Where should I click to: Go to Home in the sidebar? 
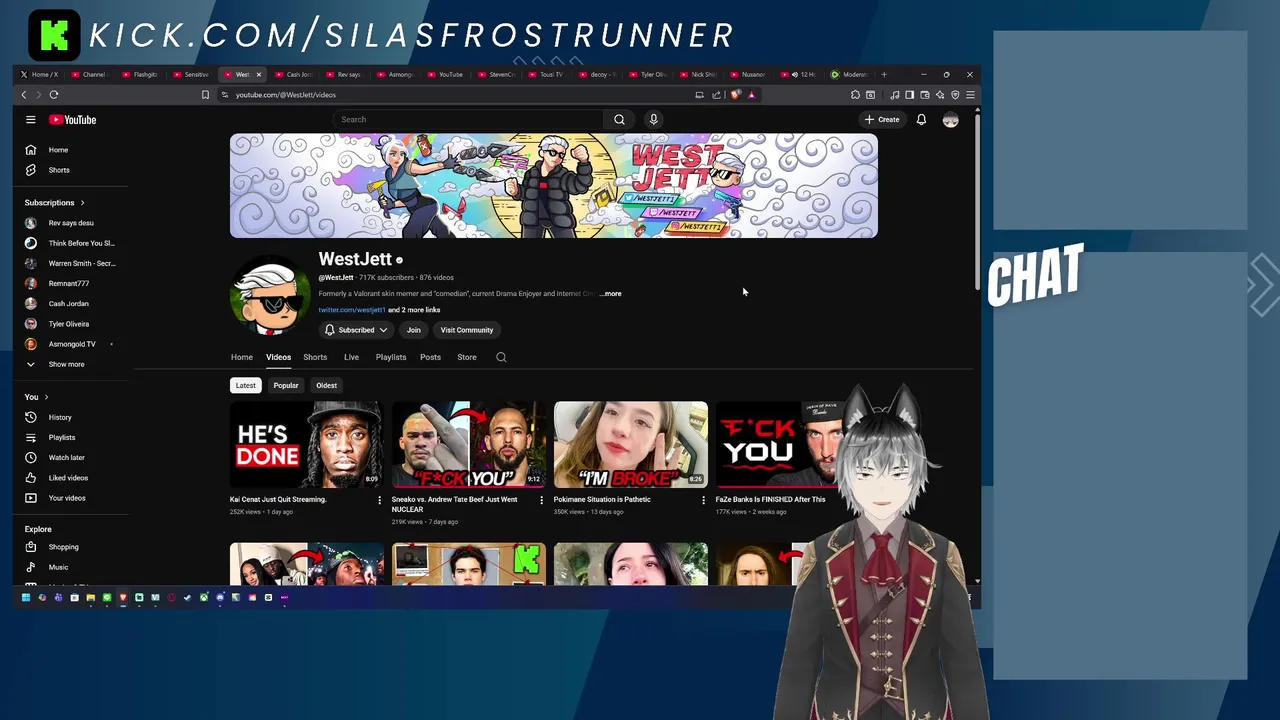pyautogui.click(x=69, y=150)
